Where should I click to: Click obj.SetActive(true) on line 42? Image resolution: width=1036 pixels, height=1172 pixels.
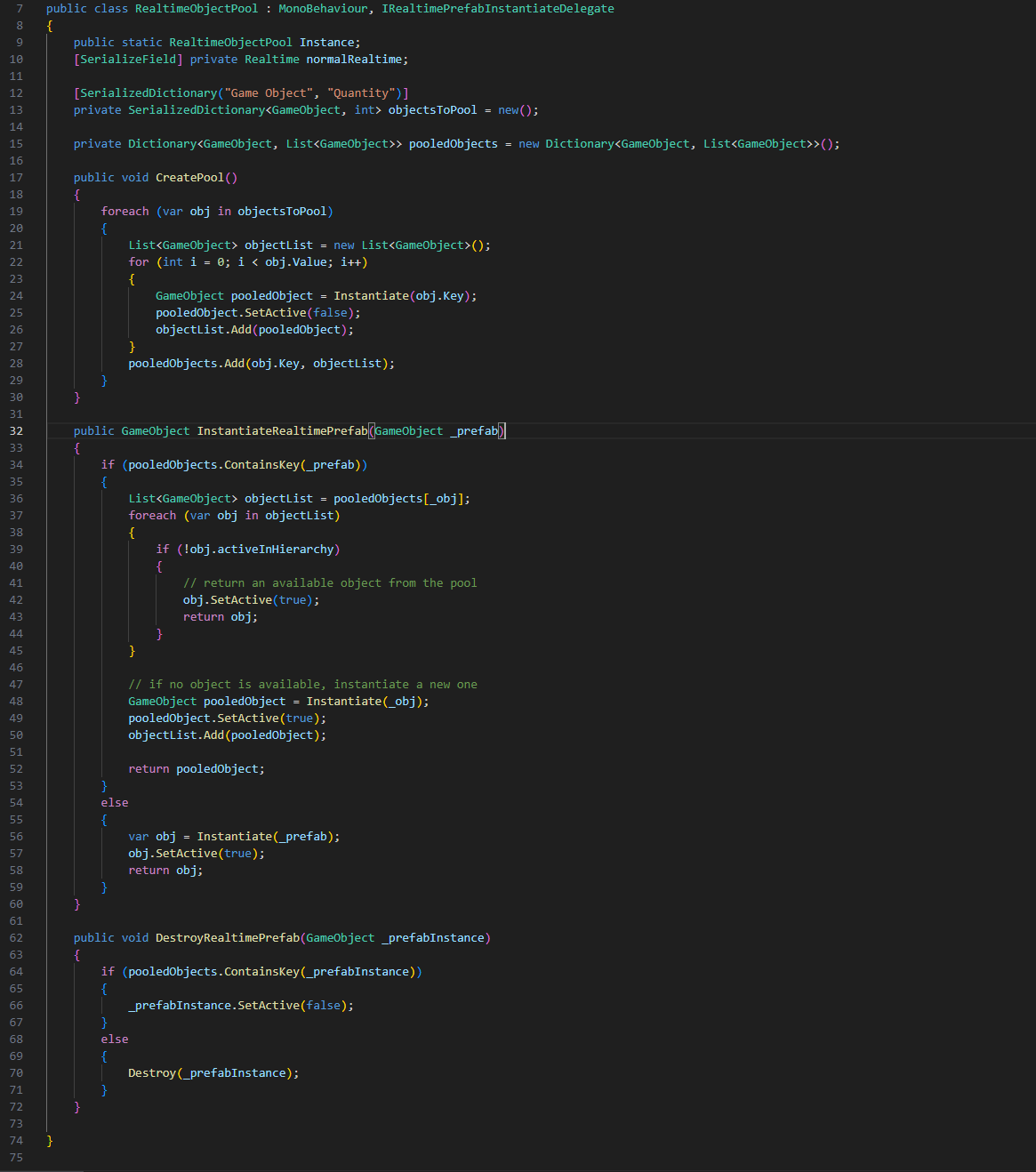[248, 600]
